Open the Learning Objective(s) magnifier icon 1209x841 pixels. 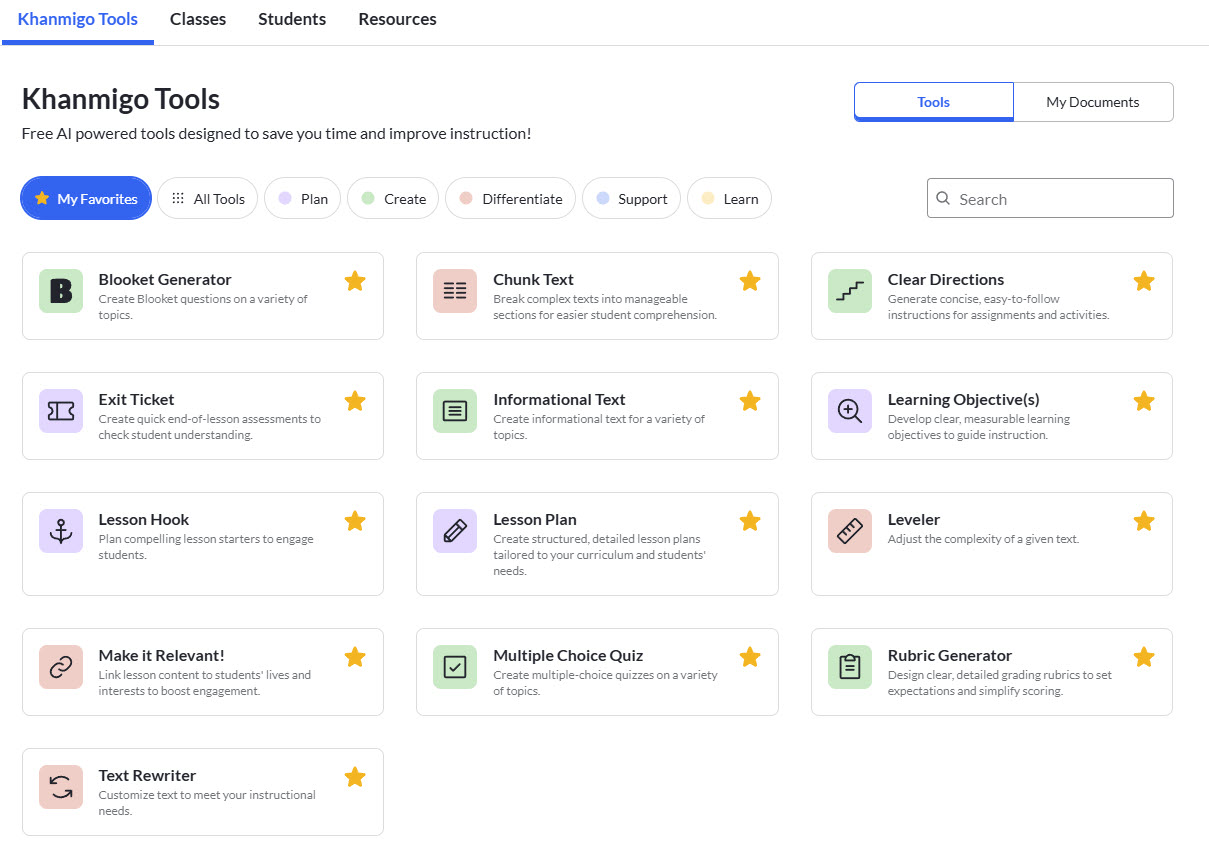pos(848,410)
